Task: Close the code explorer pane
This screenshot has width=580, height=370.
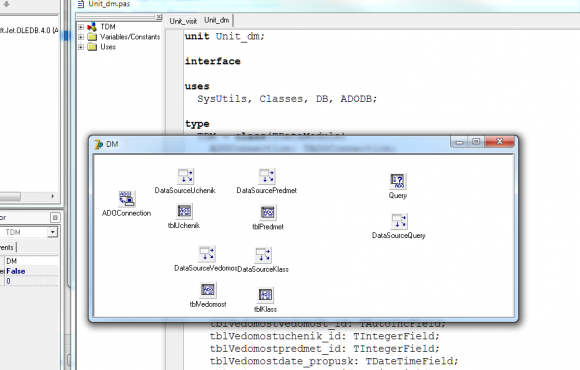Action: [x=159, y=17]
